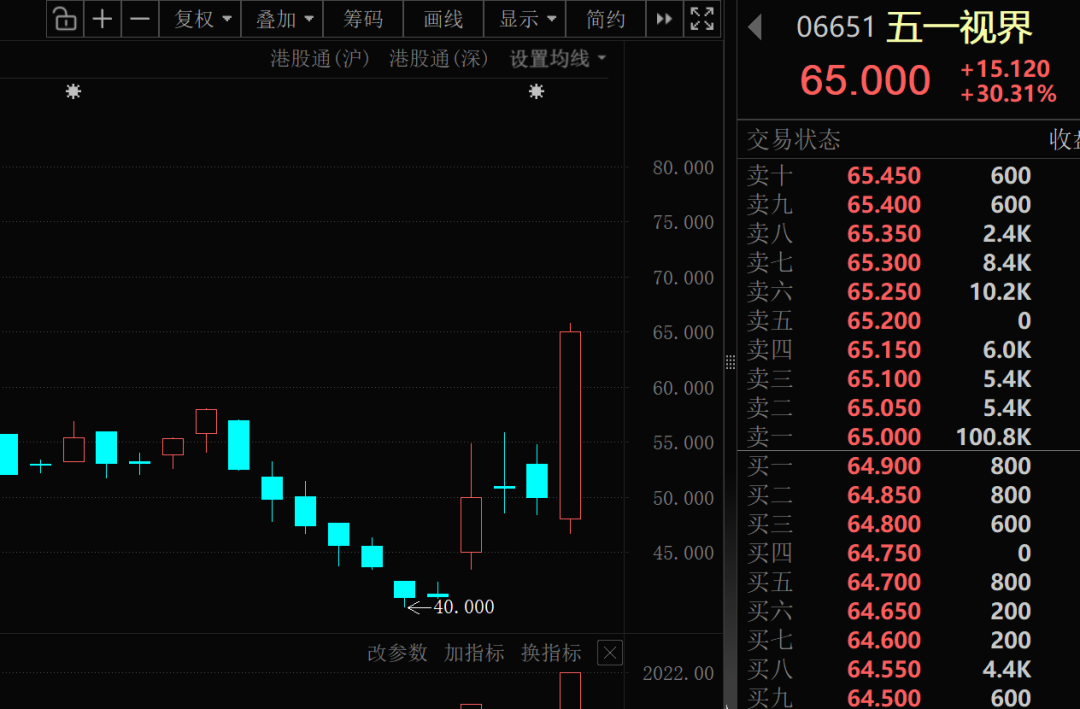Click the 买八 price 64.550

click(x=884, y=669)
